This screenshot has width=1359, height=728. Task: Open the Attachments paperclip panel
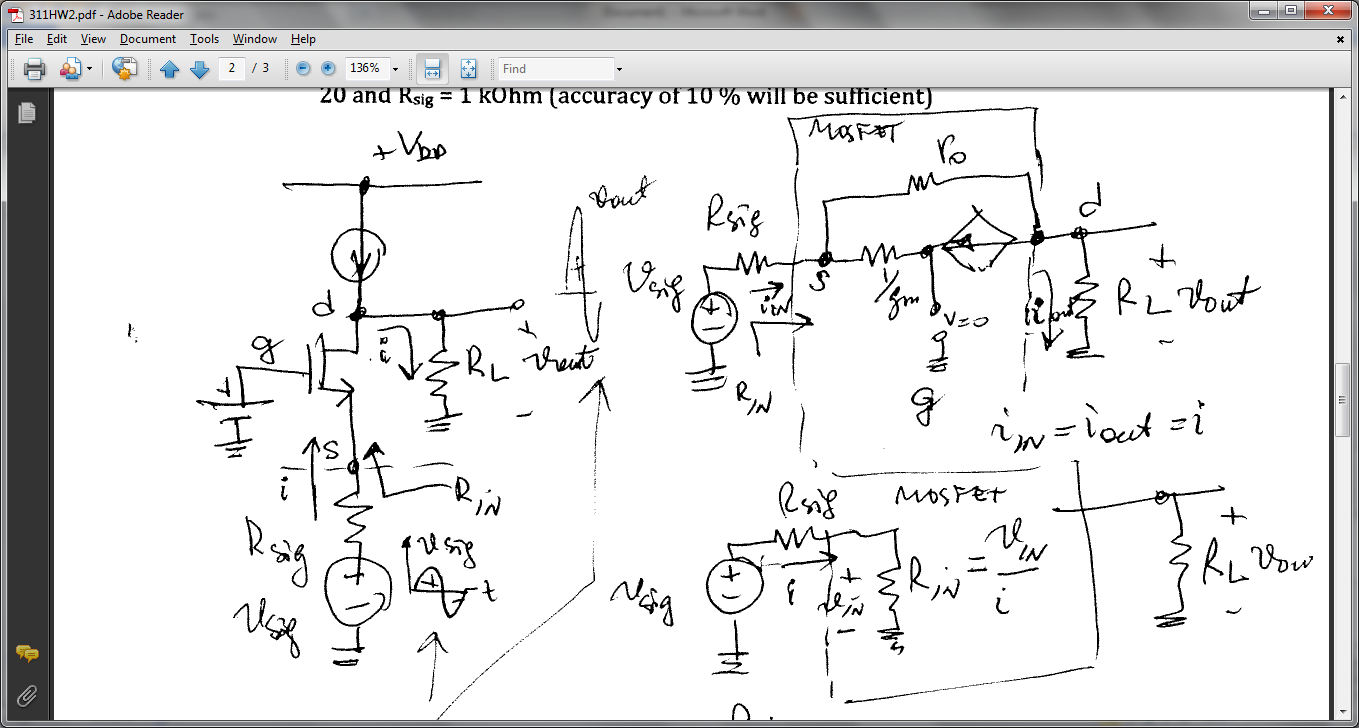(x=27, y=694)
